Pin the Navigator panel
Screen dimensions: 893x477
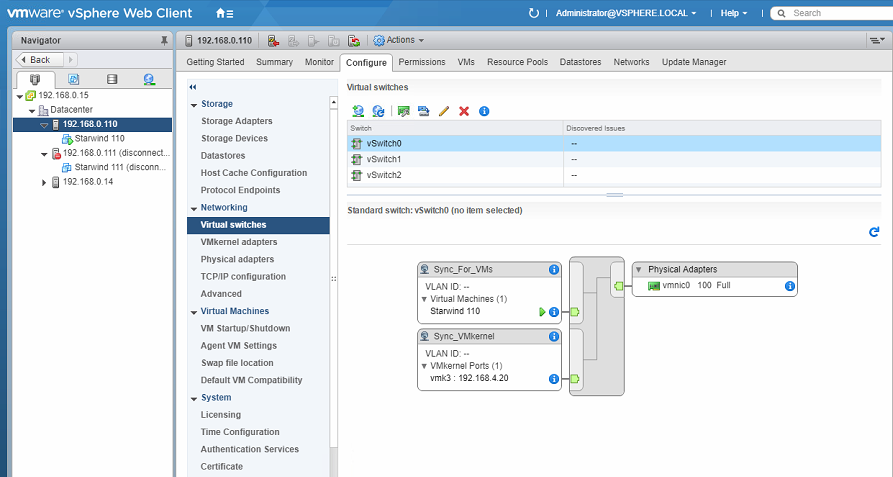164,40
